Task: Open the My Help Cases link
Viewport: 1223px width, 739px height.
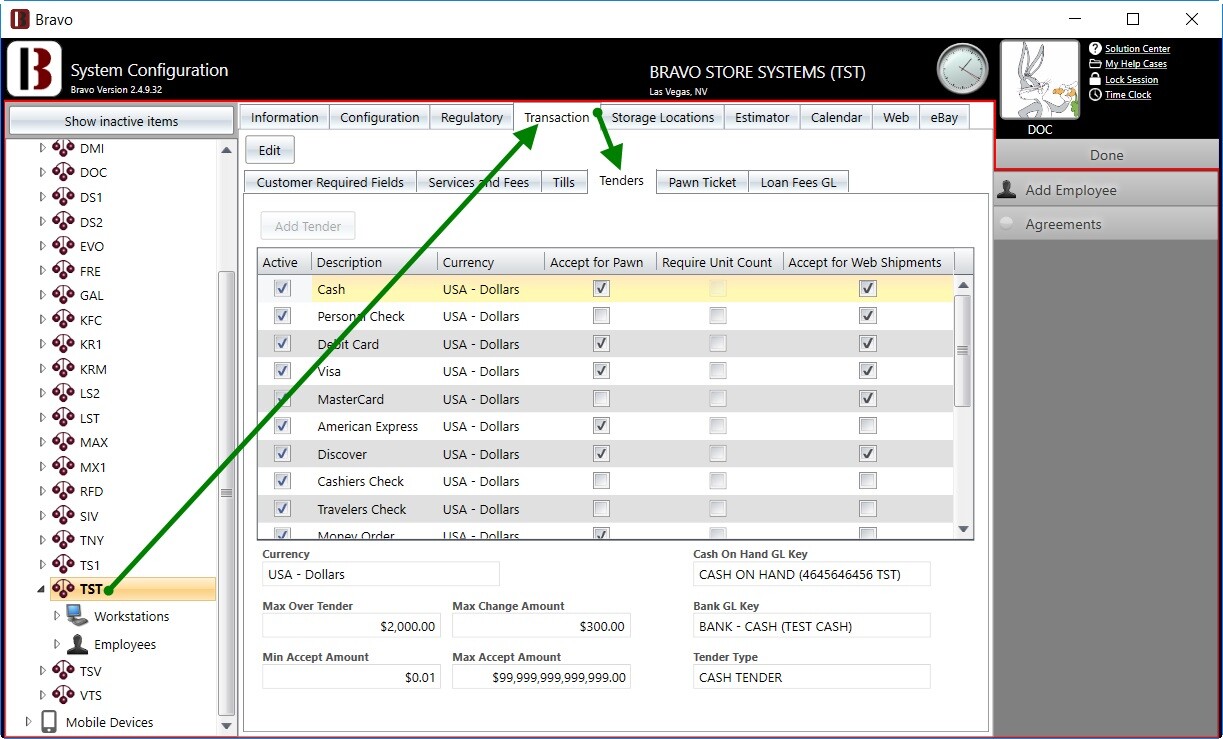Action: click(1136, 64)
